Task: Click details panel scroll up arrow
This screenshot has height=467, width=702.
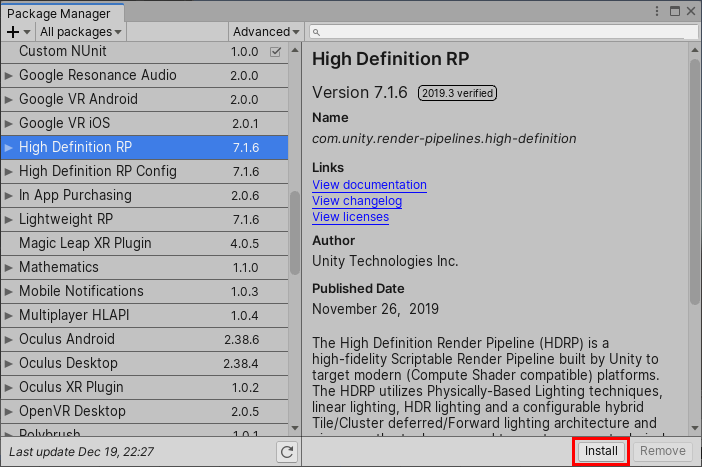Action: 695,50
